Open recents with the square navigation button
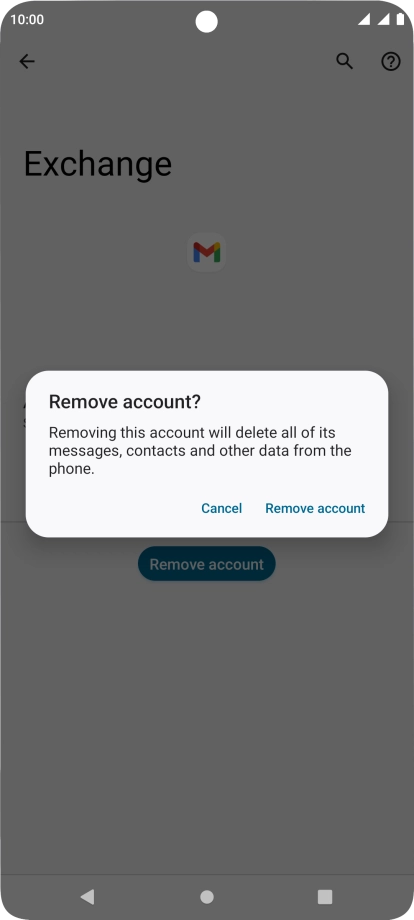 coord(325,897)
